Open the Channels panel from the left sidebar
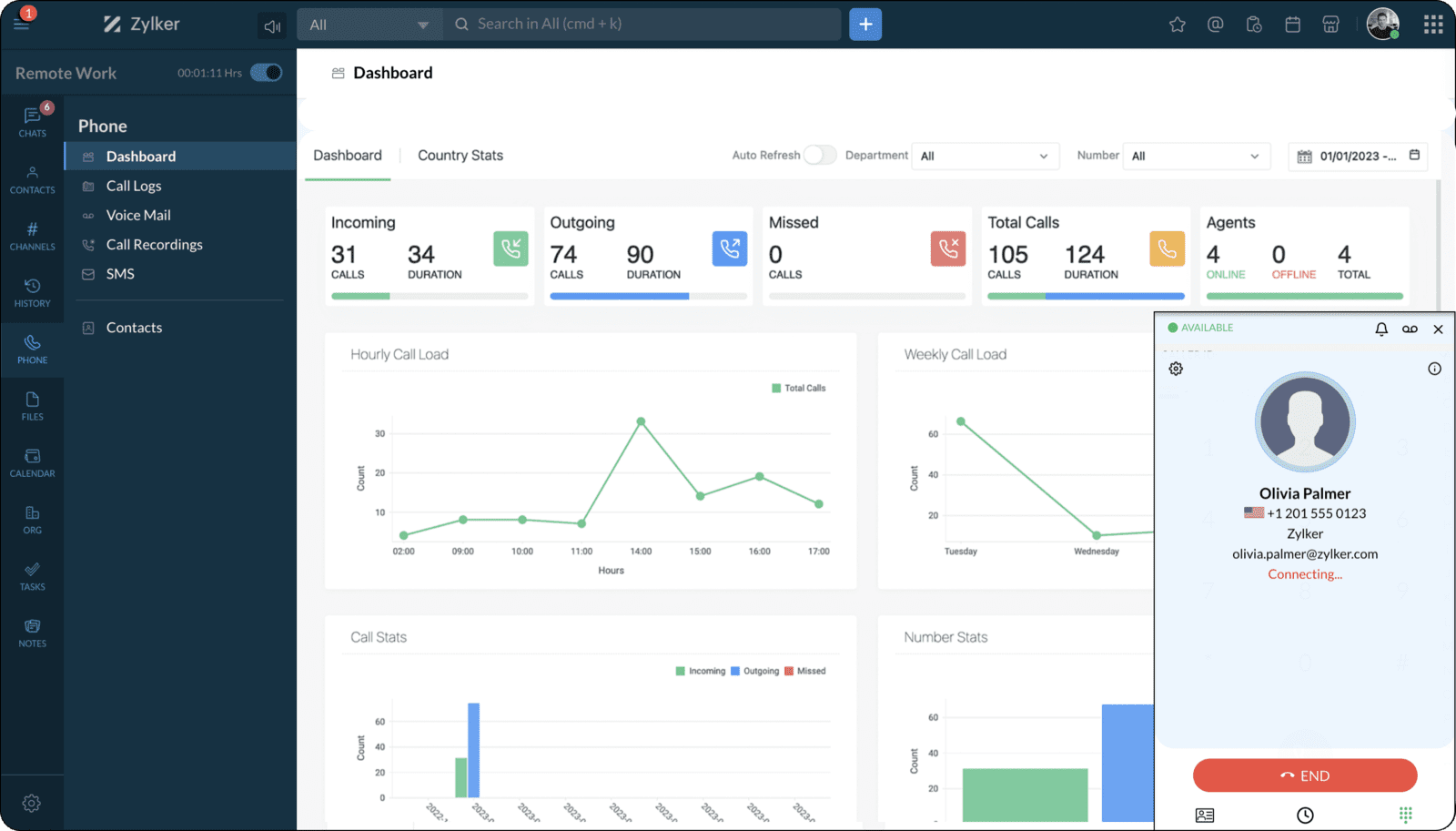Viewport: 1456px width, 831px height. (x=32, y=237)
